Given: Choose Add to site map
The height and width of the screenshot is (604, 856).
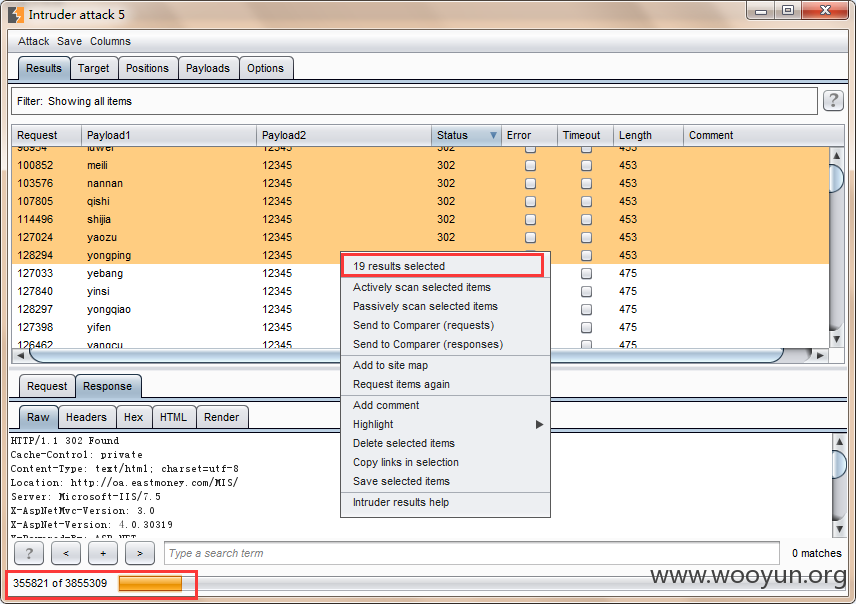Looking at the screenshot, I should [445, 365].
